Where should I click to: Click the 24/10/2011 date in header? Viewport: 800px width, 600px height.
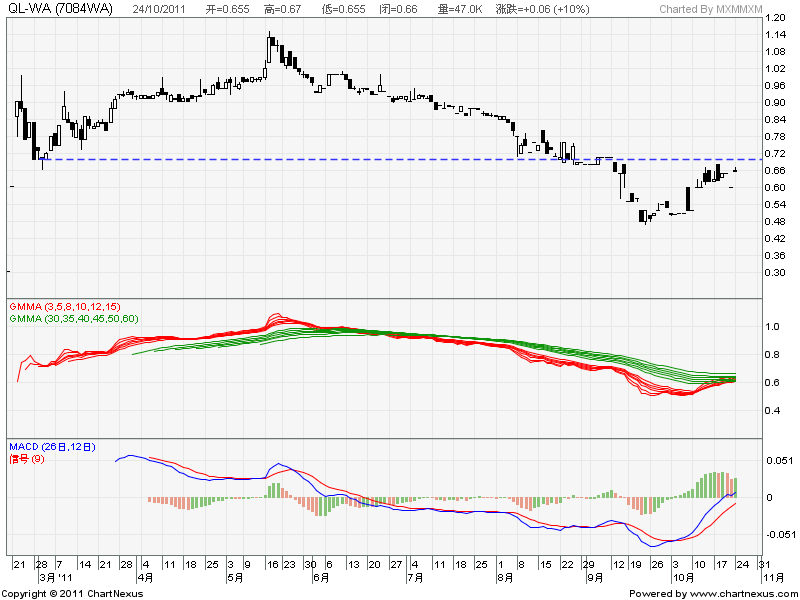point(160,9)
